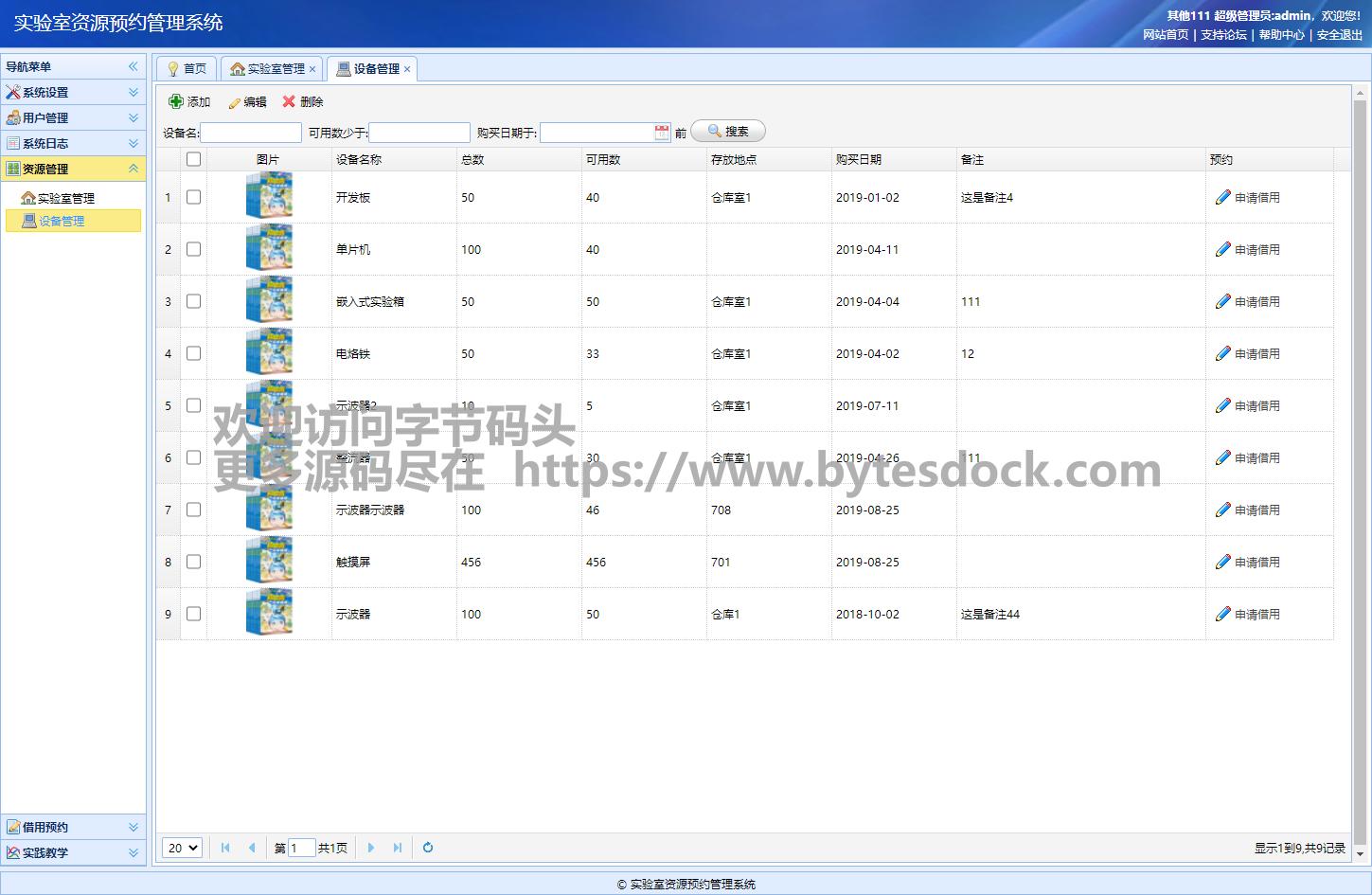Click the red Delete (删除) X icon
The image size is (1372, 895).
pos(289,102)
